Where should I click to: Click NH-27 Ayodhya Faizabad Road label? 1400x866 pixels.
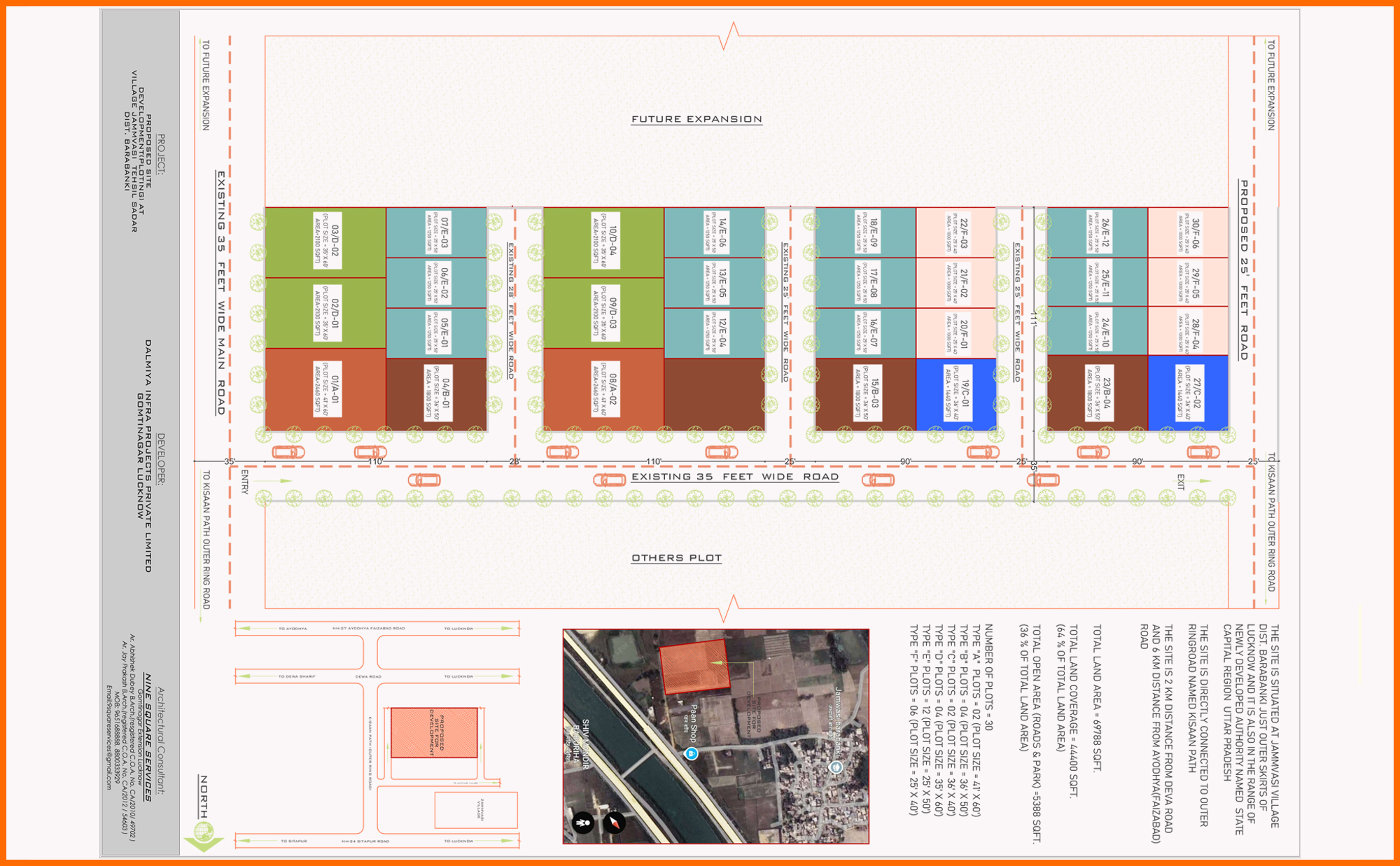[x=368, y=629]
